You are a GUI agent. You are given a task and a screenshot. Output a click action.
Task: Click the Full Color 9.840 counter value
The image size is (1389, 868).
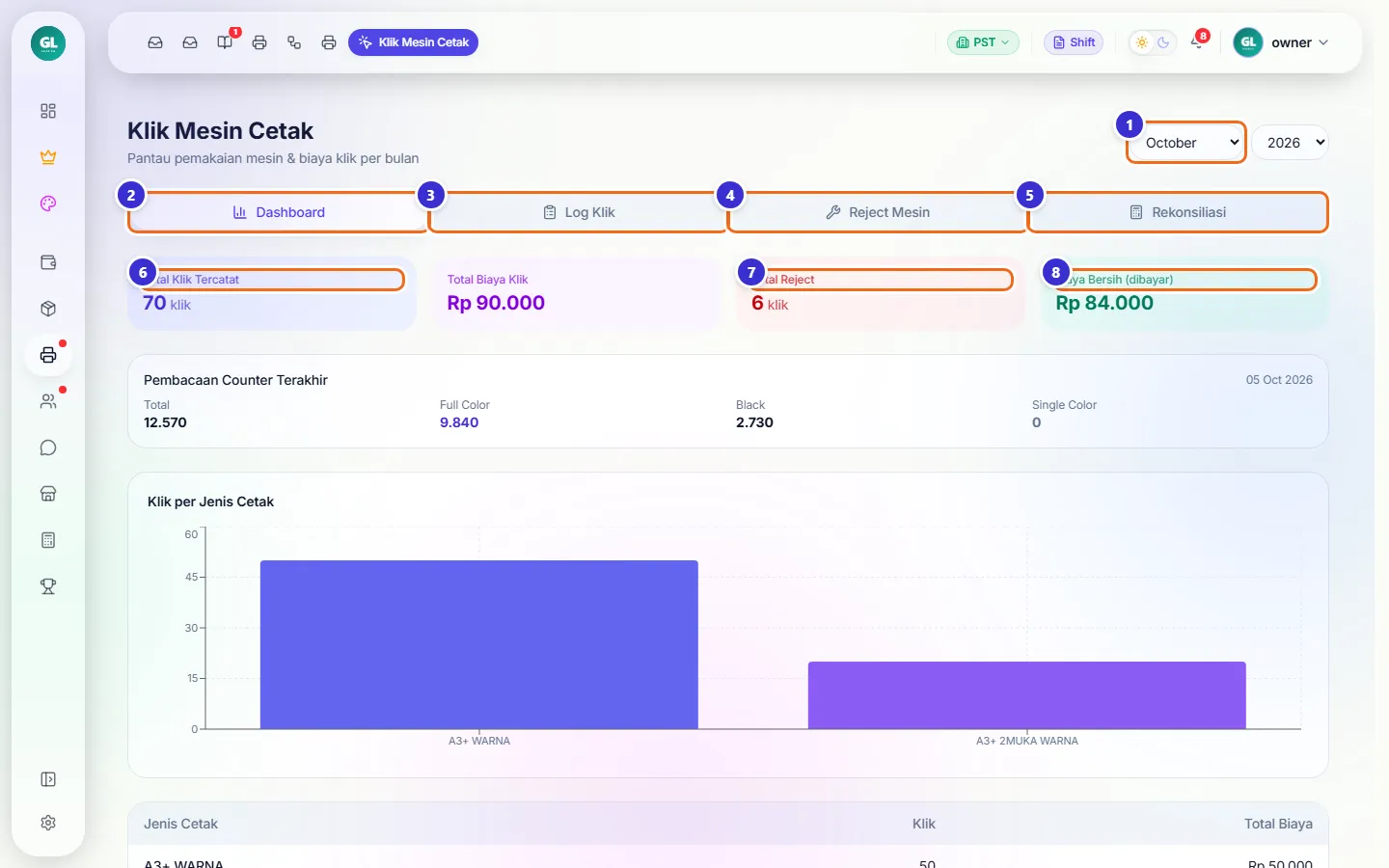coord(459,422)
